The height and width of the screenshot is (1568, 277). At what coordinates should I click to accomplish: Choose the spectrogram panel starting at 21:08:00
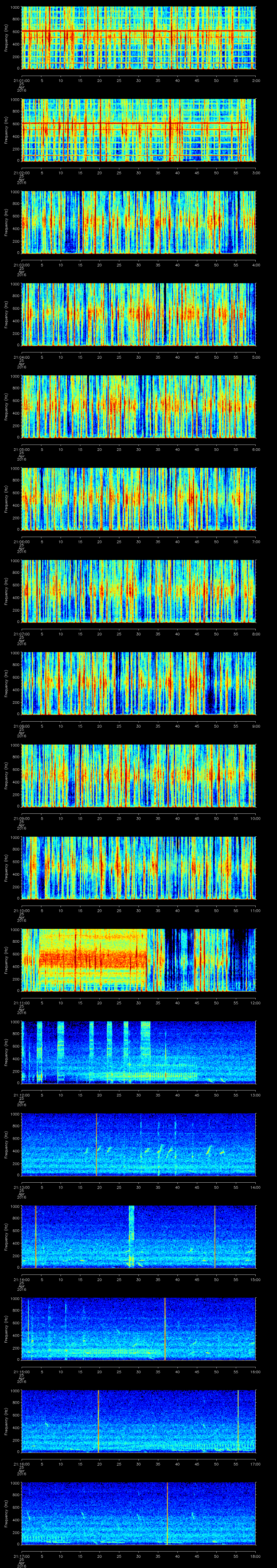pos(139,683)
